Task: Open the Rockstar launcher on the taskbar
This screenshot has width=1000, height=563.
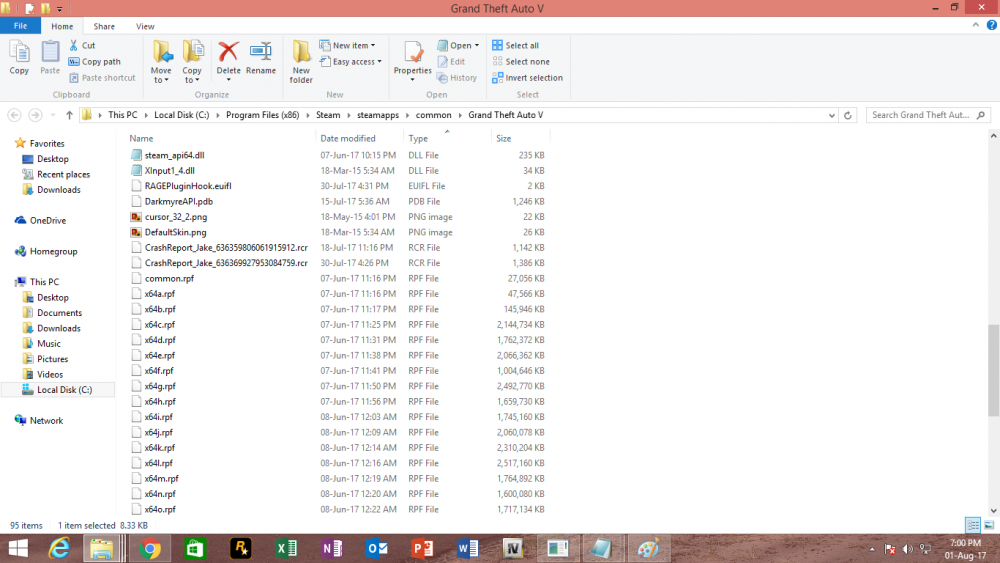Action: click(240, 548)
